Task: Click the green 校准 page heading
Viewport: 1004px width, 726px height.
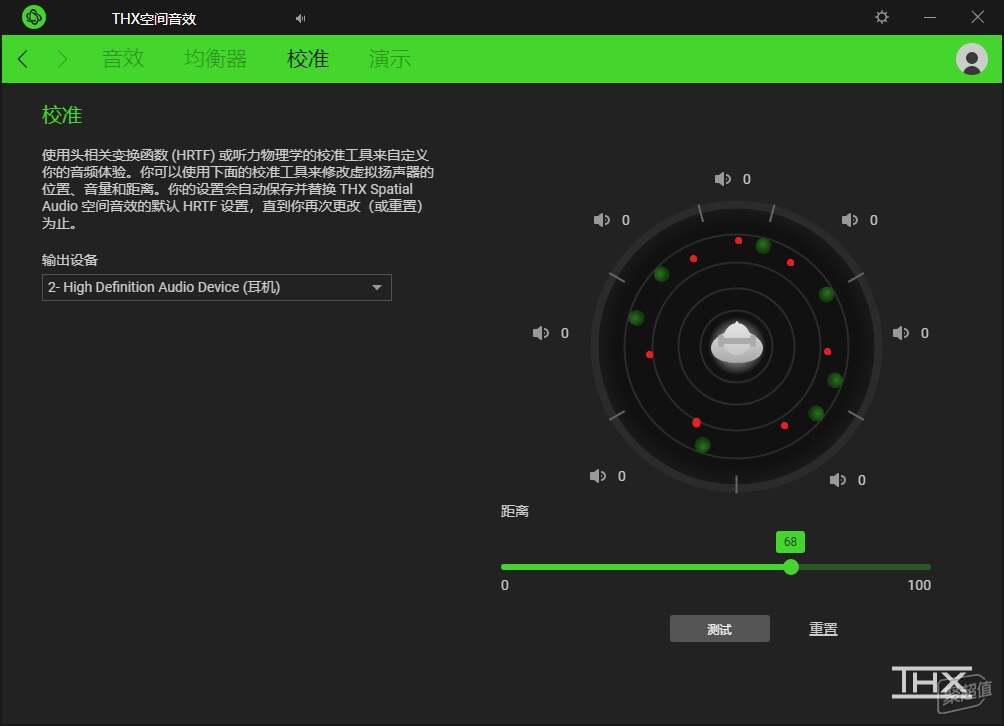Action: pyautogui.click(x=62, y=115)
